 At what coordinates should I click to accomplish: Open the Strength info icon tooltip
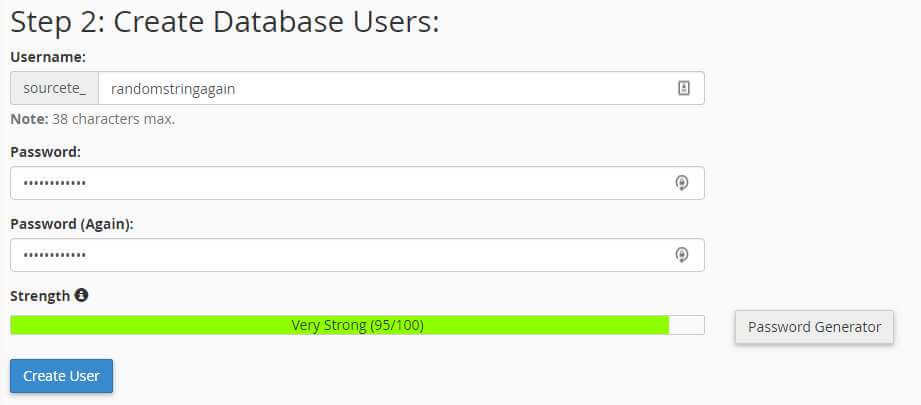pos(82,295)
